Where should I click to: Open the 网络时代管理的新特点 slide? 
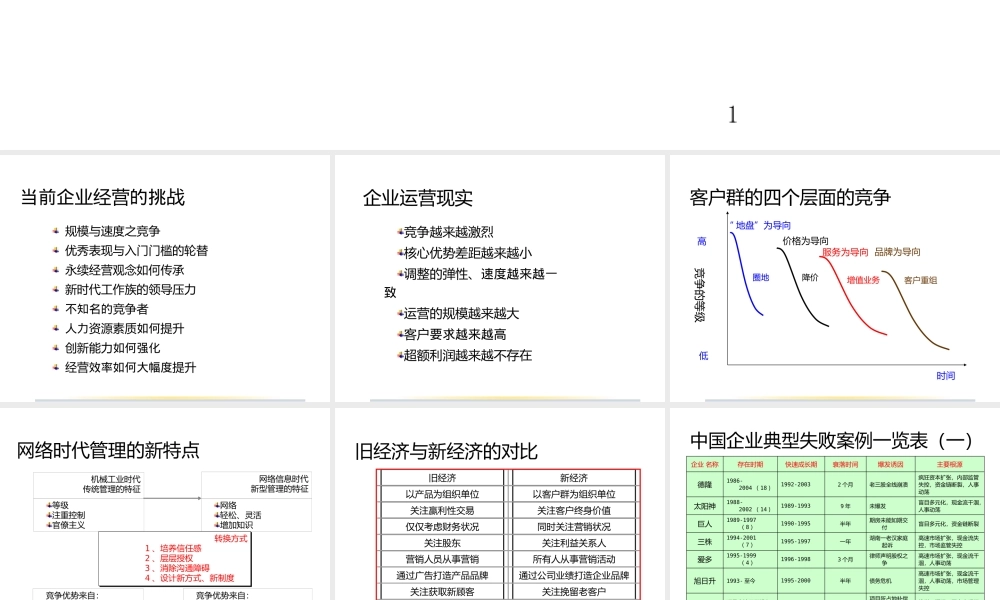(165, 504)
